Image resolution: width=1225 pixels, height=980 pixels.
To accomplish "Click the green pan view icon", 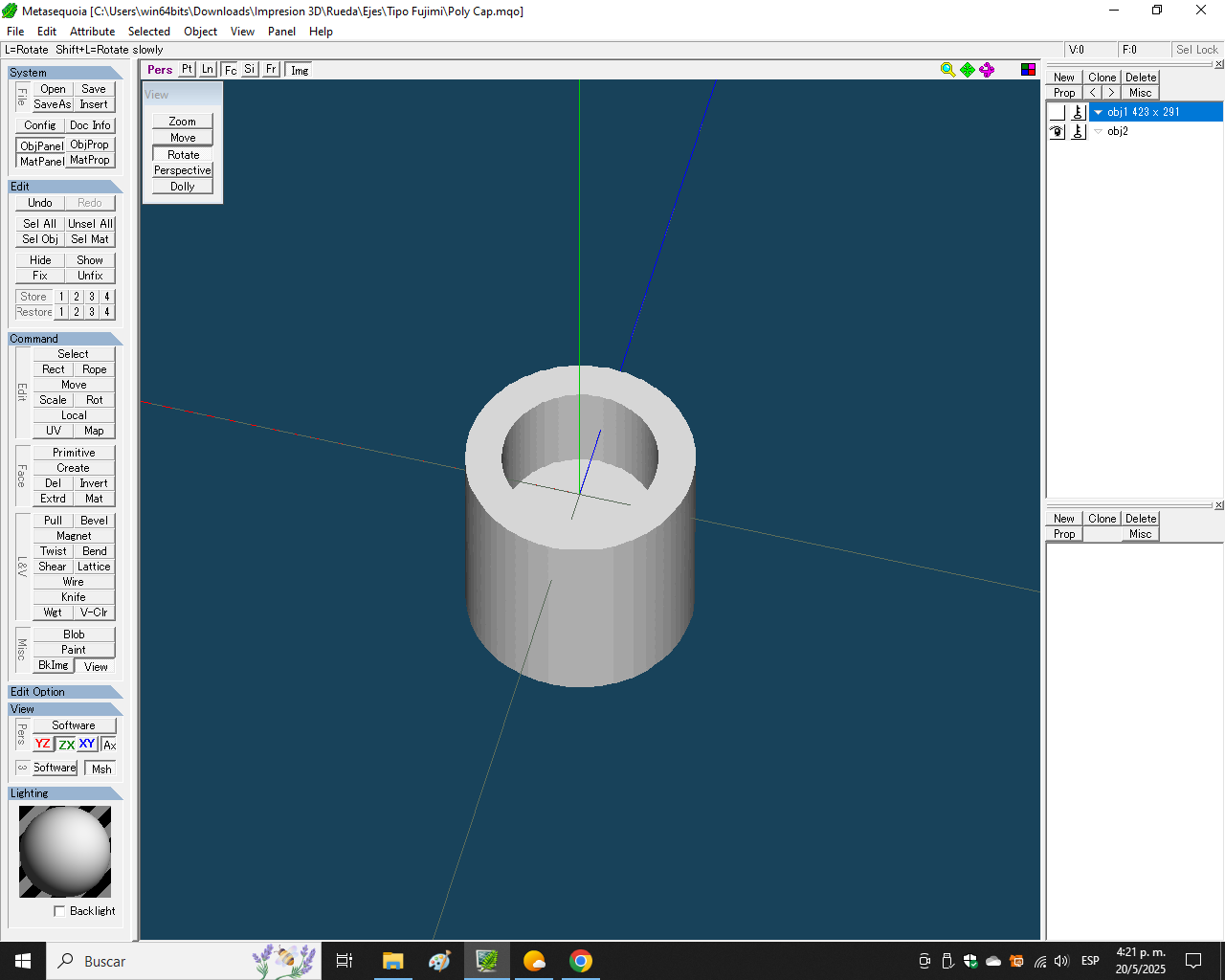I will (x=968, y=70).
